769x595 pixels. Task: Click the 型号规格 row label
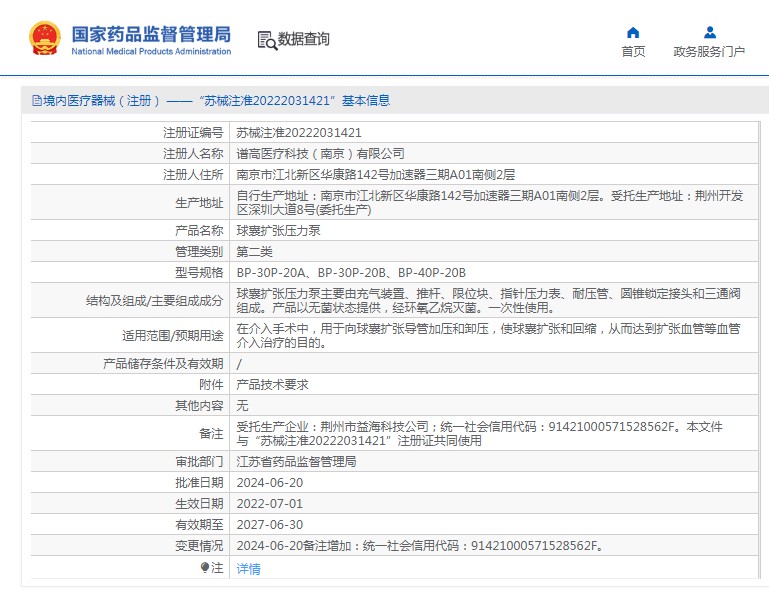(199, 273)
